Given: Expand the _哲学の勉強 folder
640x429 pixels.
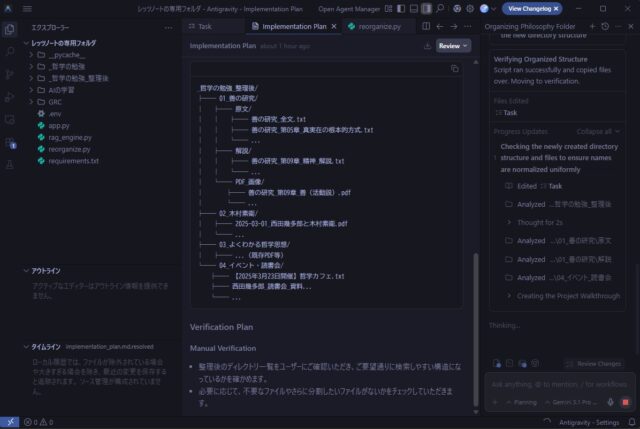Looking at the screenshot, I should coord(67,67).
